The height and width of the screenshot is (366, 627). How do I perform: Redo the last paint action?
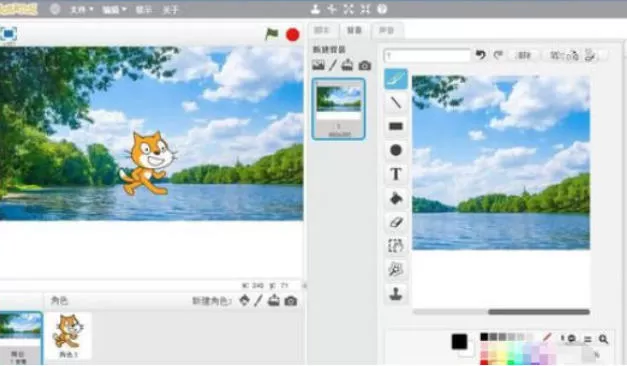click(498, 55)
